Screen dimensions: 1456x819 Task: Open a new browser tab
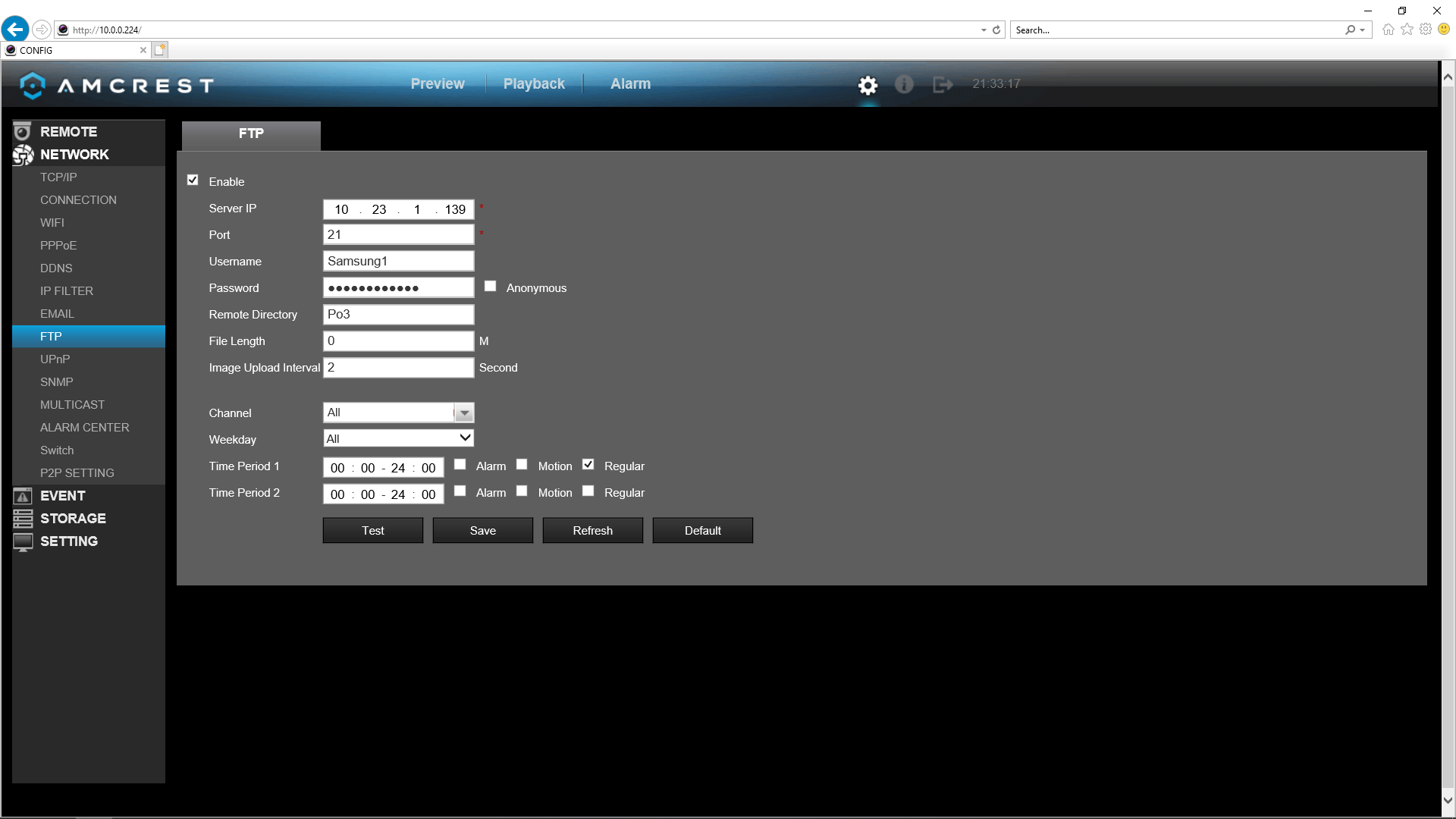coord(159,50)
